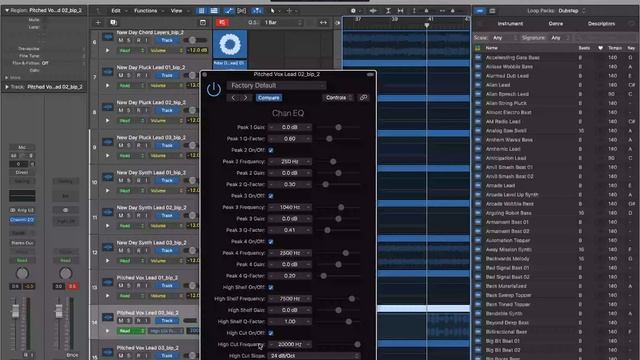
Task: Click the horizontal arrows icon beside 1 Bar
Action: click(323, 22)
